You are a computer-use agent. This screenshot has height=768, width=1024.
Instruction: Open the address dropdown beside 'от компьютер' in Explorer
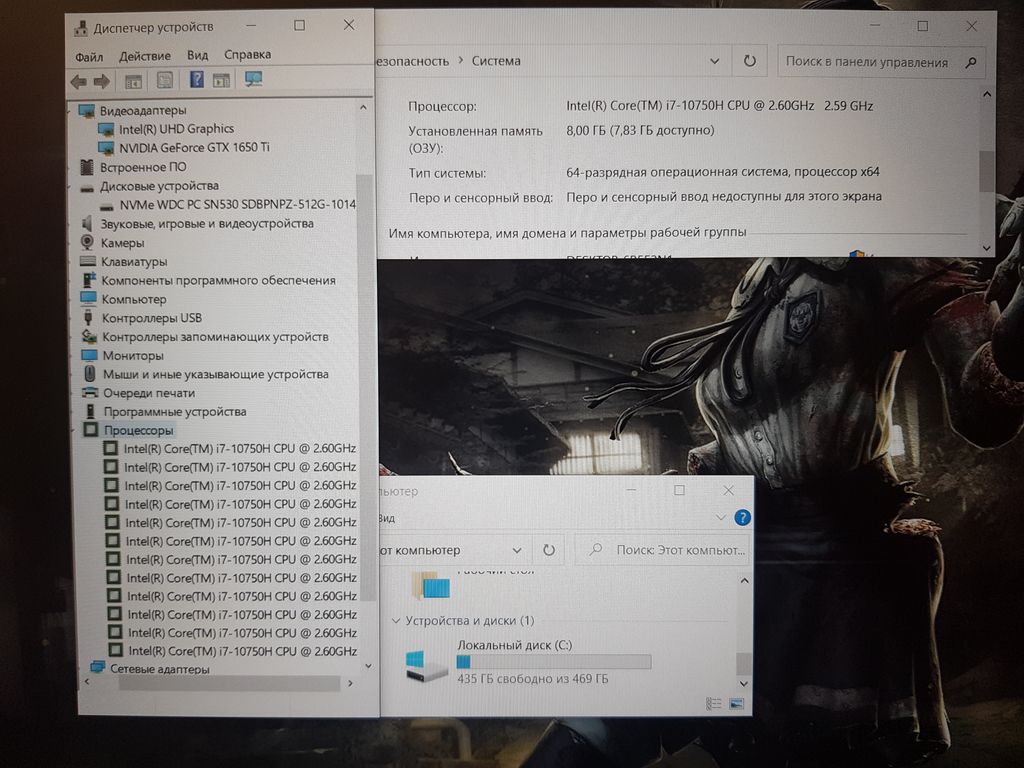[x=517, y=550]
